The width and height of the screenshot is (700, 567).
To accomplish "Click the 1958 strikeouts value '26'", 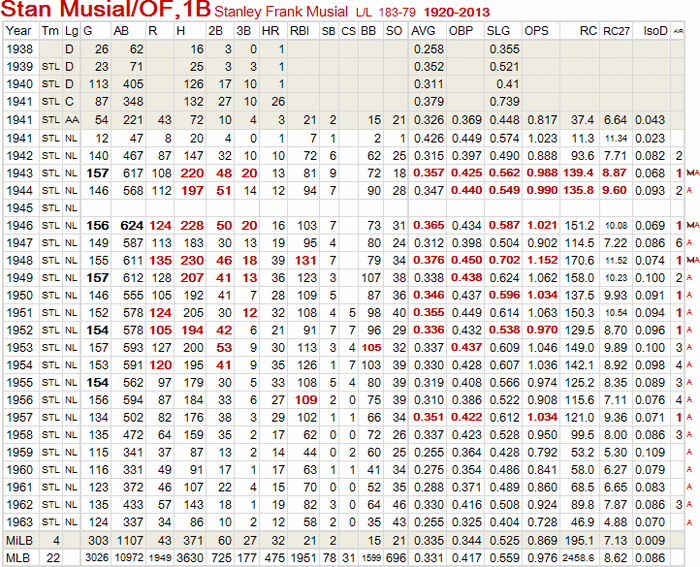I will (x=399, y=434).
